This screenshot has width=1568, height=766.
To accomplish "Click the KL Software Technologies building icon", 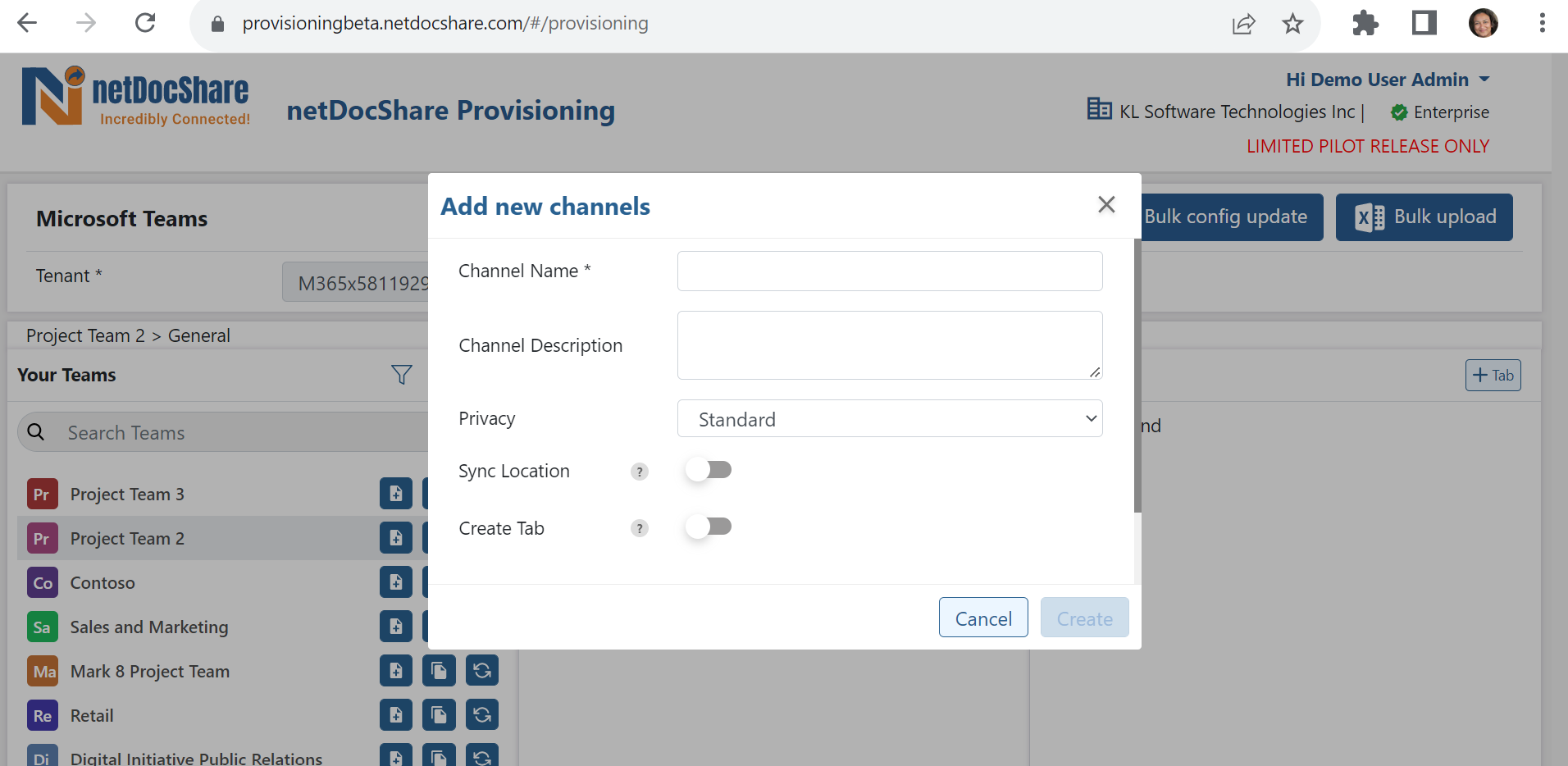I will coord(1099,109).
